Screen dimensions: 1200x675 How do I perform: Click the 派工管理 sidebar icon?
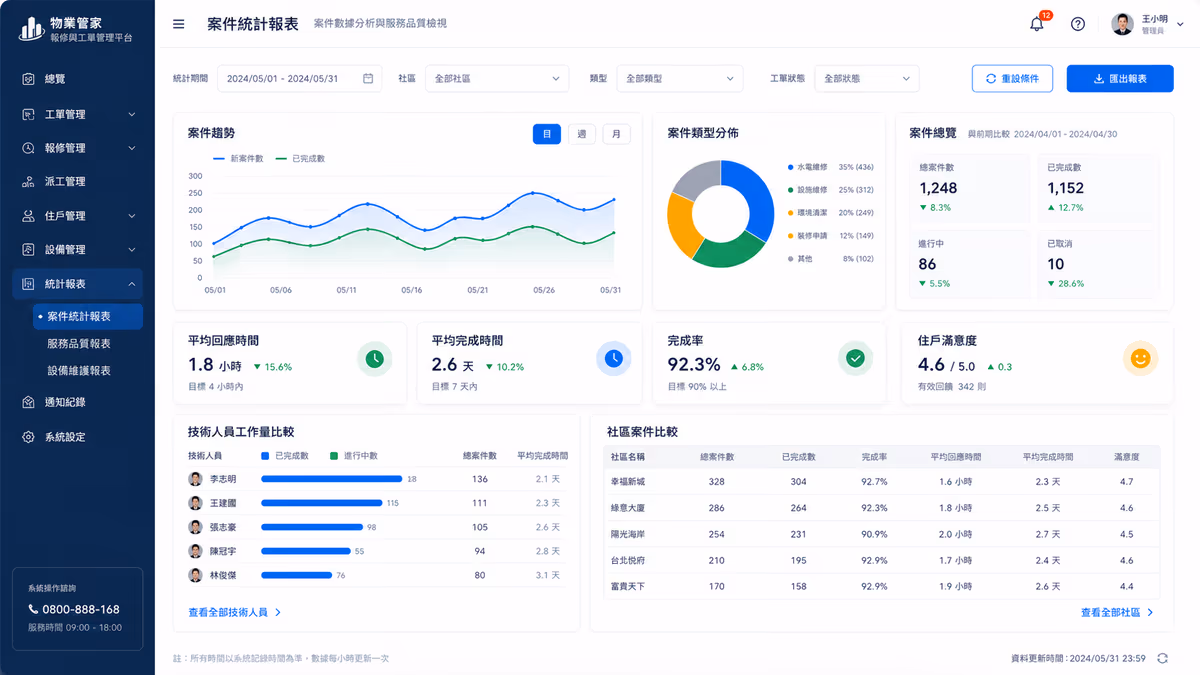[x=28, y=182]
